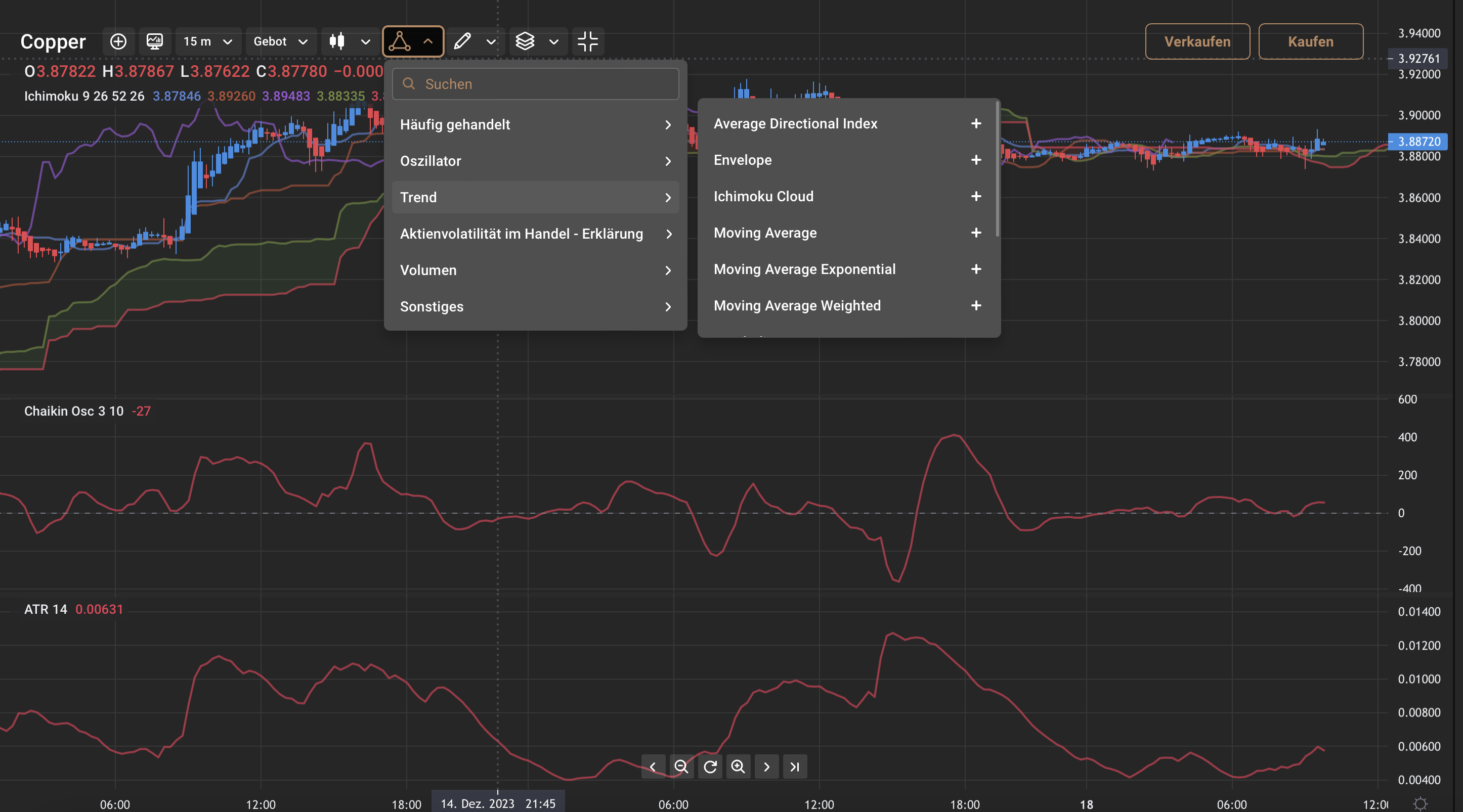
Task: Open the chart monitor layout icon
Action: coord(154,41)
